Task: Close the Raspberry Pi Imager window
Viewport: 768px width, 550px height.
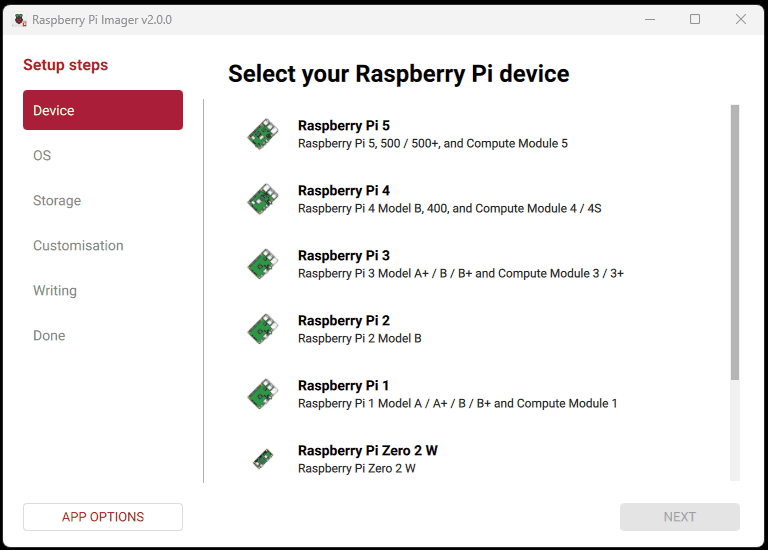Action: (741, 20)
